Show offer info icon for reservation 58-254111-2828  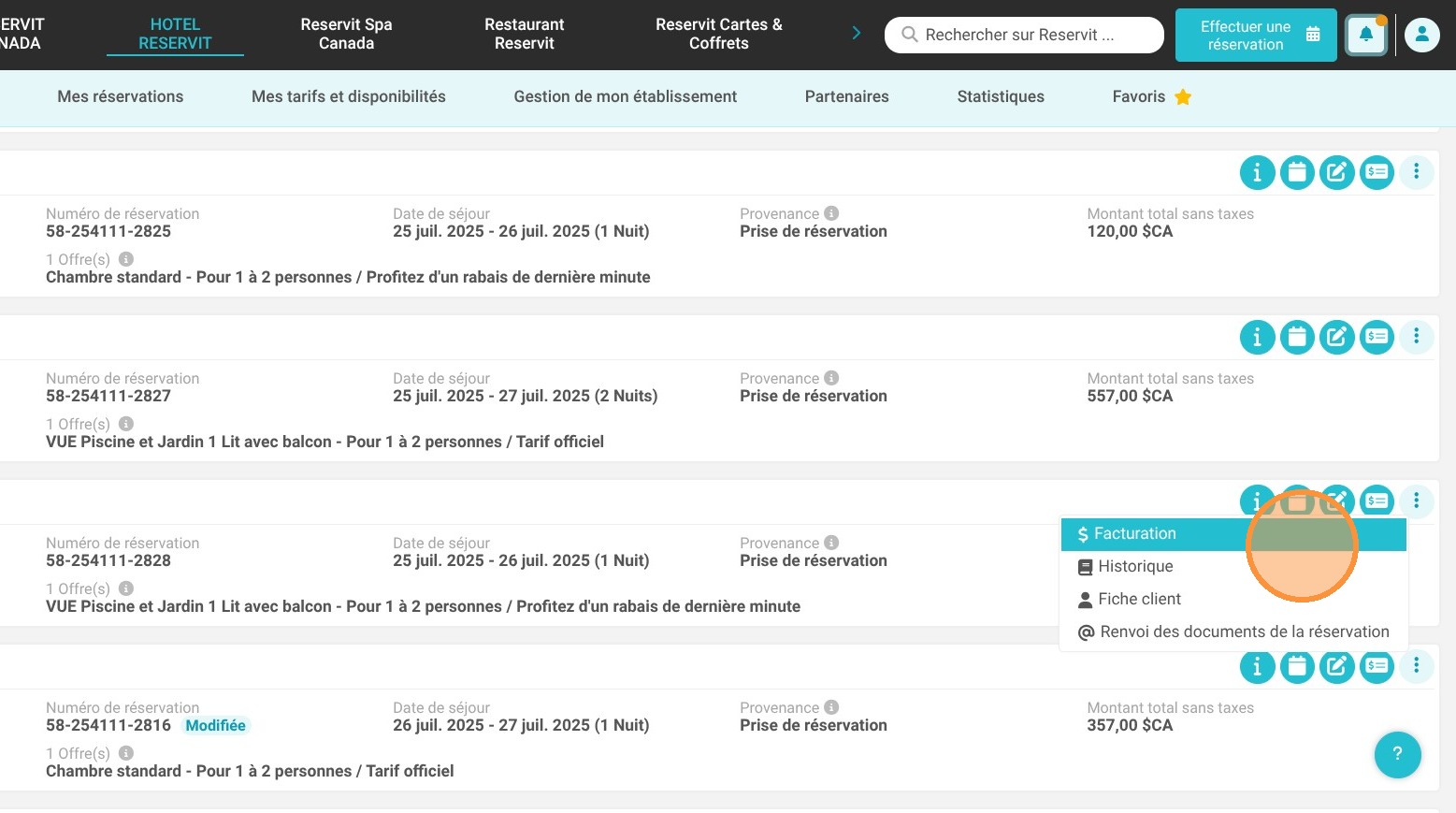pyautogui.click(x=126, y=588)
